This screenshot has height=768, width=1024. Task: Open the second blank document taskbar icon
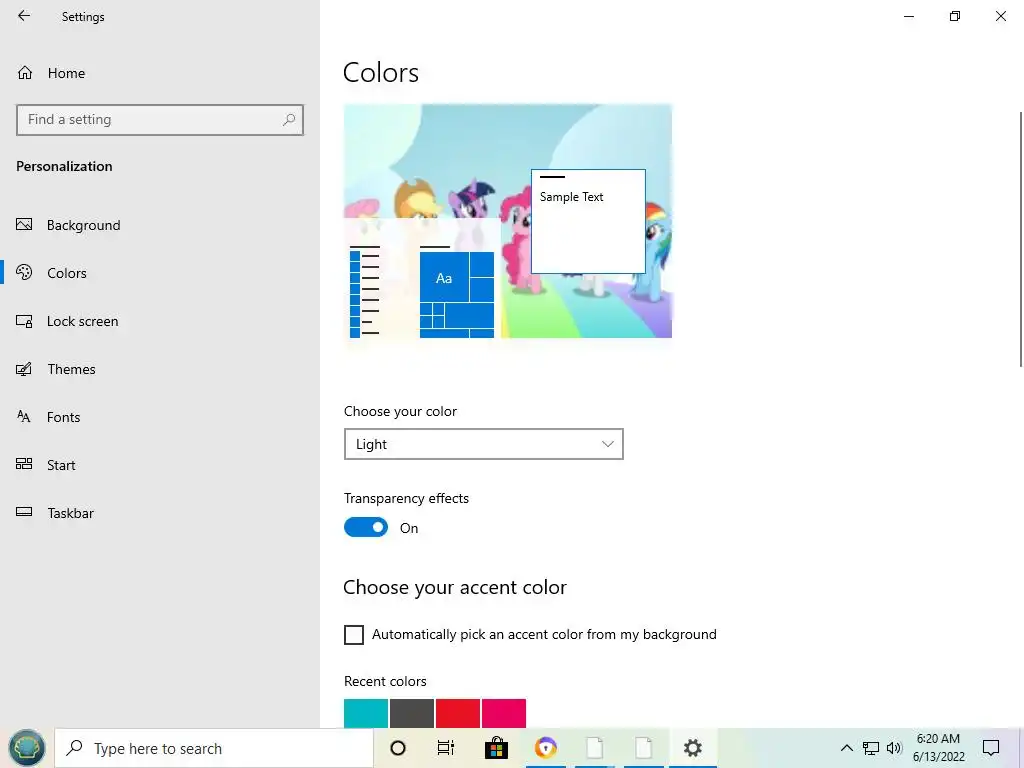[643, 748]
